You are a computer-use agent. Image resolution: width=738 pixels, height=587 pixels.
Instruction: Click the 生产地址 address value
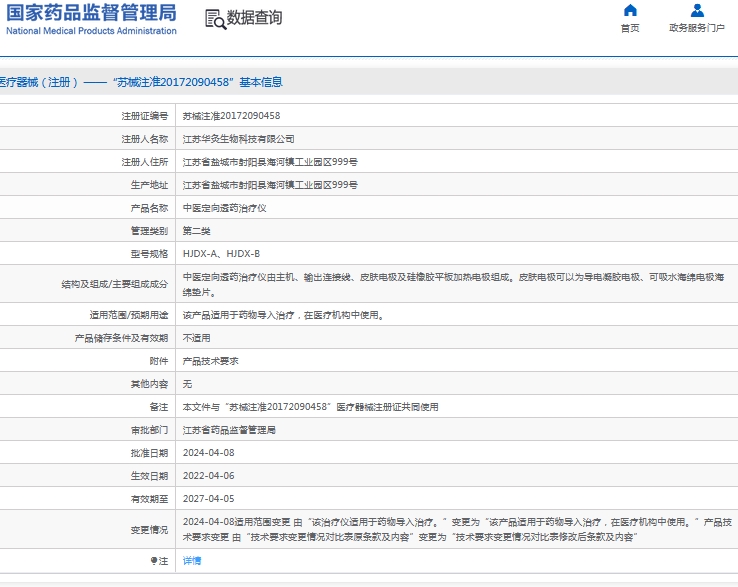coord(270,185)
